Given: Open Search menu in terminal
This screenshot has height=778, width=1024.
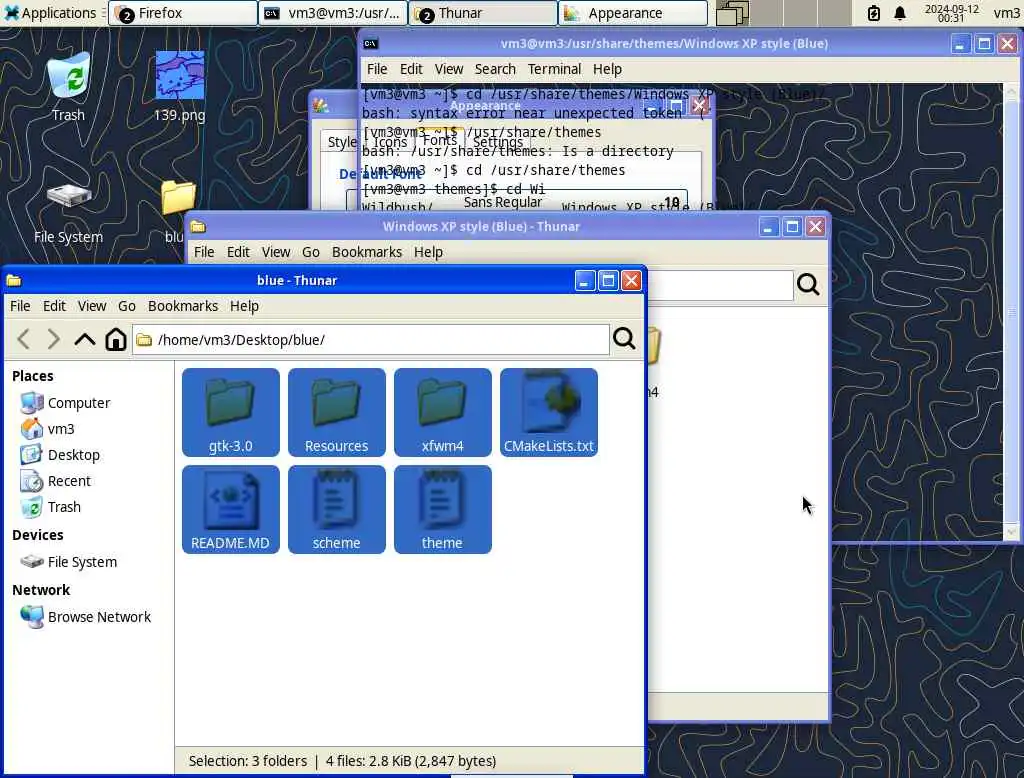Looking at the screenshot, I should tap(495, 69).
